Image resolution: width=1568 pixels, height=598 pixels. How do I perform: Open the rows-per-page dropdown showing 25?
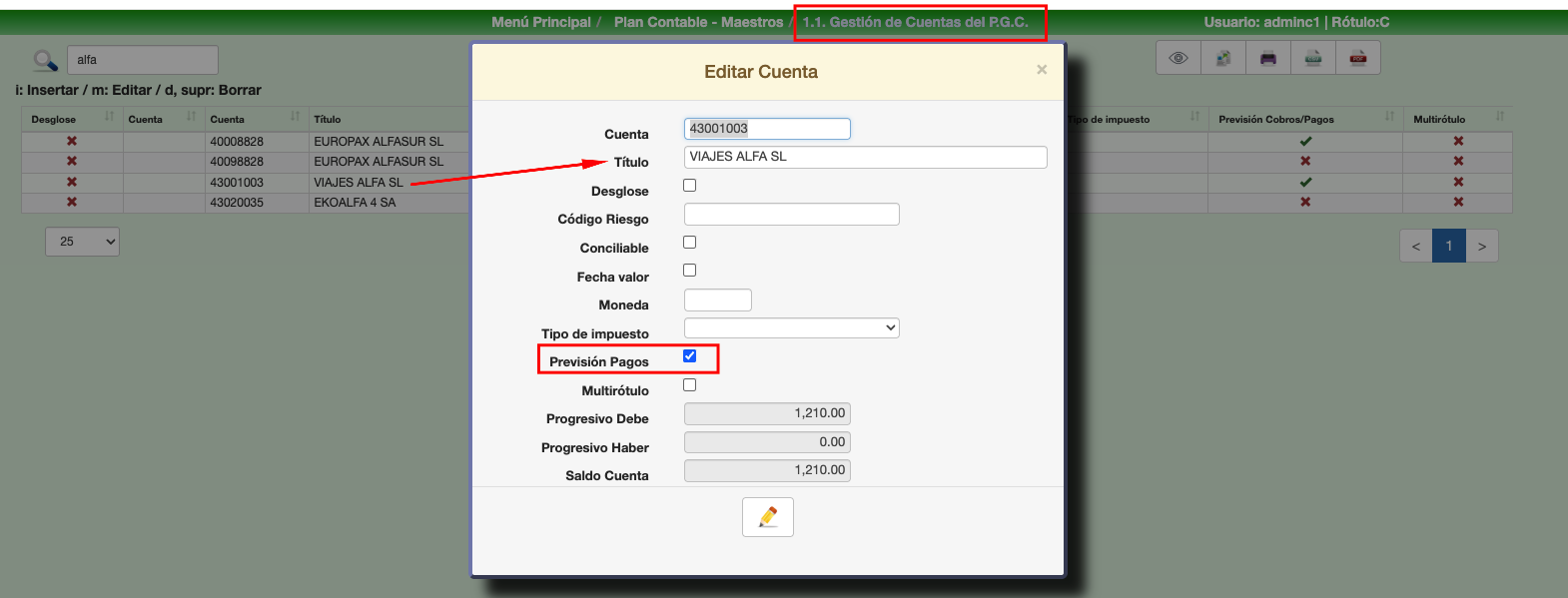(82, 242)
